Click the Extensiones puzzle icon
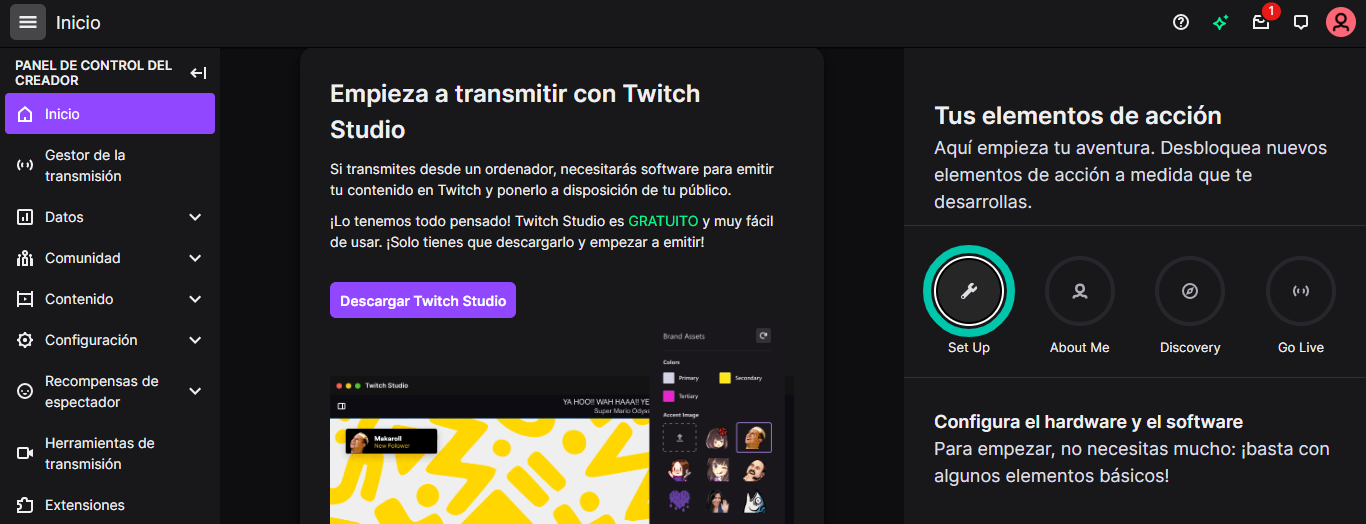This screenshot has height=524, width=1366. (25, 505)
